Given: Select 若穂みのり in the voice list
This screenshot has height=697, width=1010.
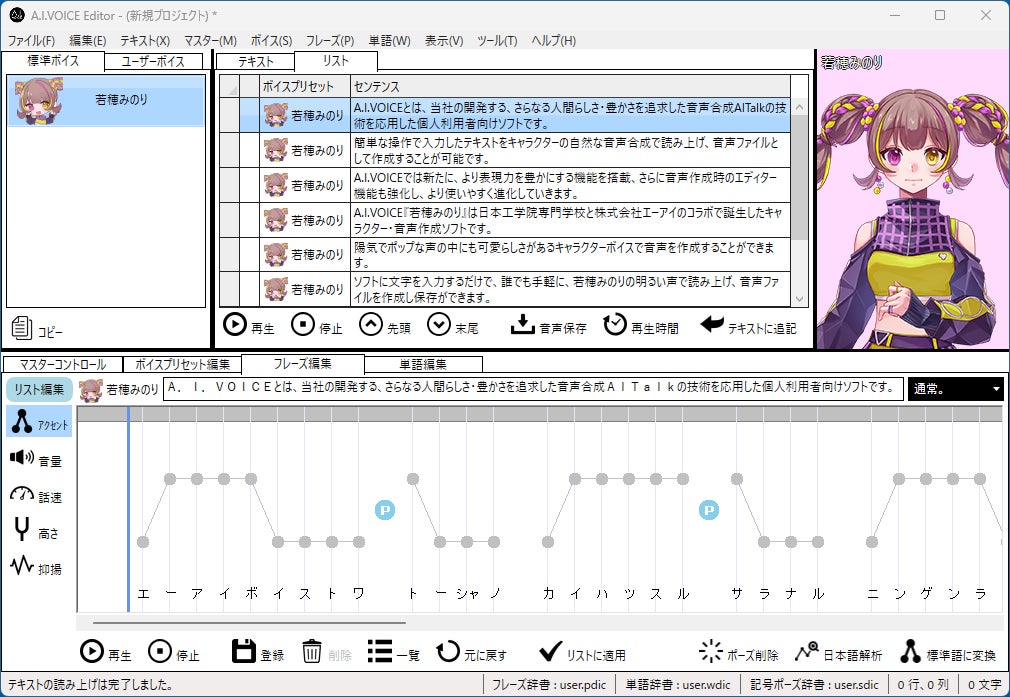Looking at the screenshot, I should coord(106,100).
